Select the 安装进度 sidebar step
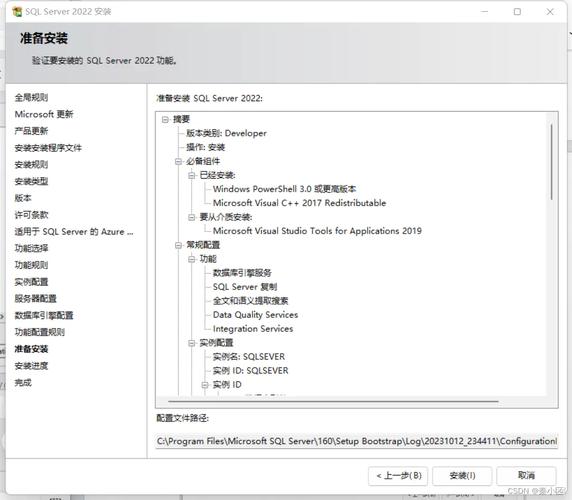The image size is (572, 500). (x=31, y=366)
